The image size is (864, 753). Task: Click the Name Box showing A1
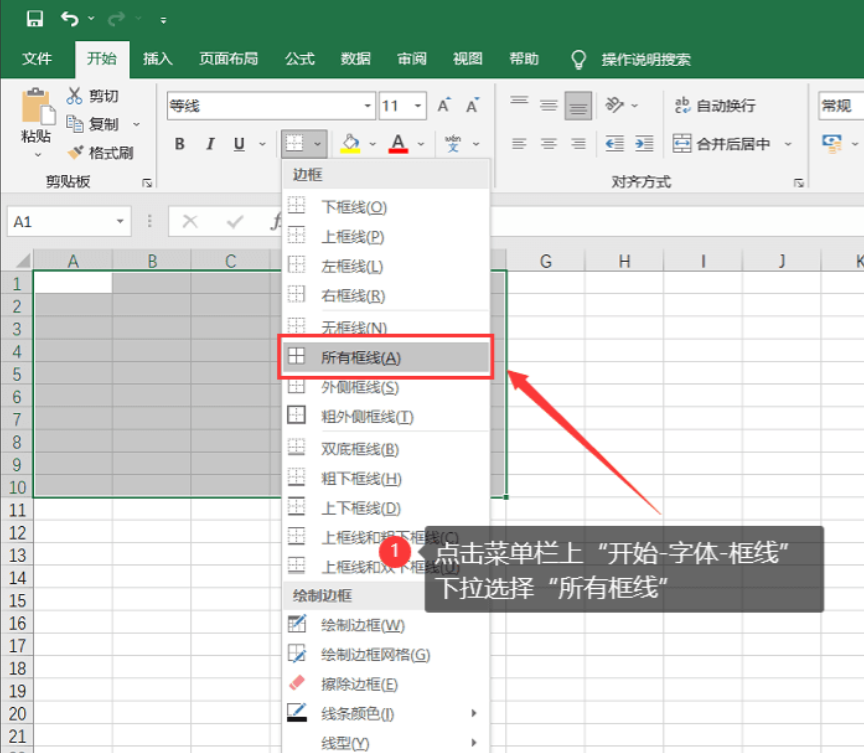click(69, 222)
